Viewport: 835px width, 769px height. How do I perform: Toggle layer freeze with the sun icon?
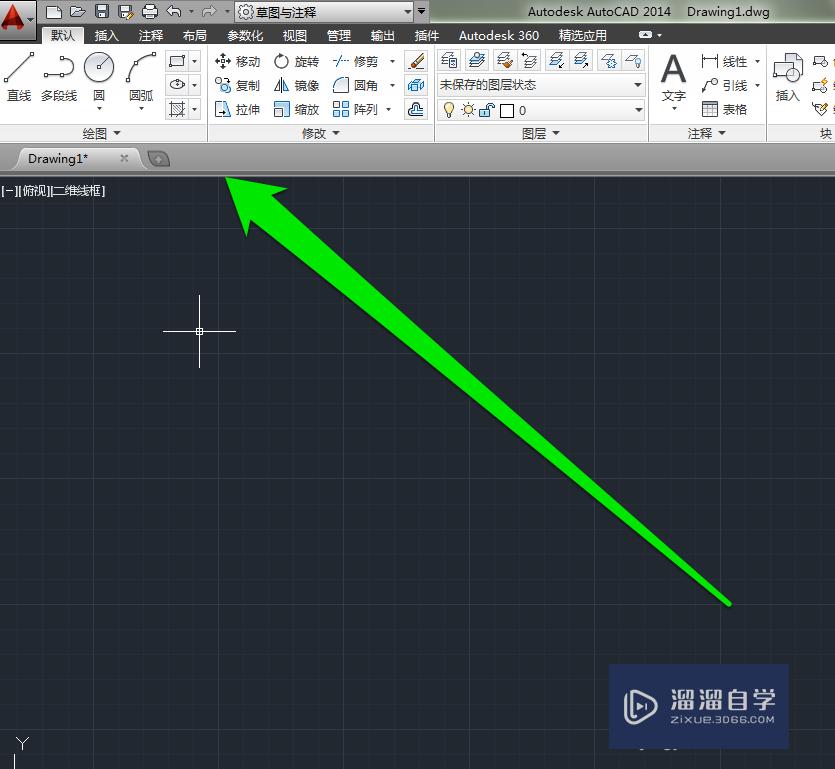pyautogui.click(x=466, y=110)
